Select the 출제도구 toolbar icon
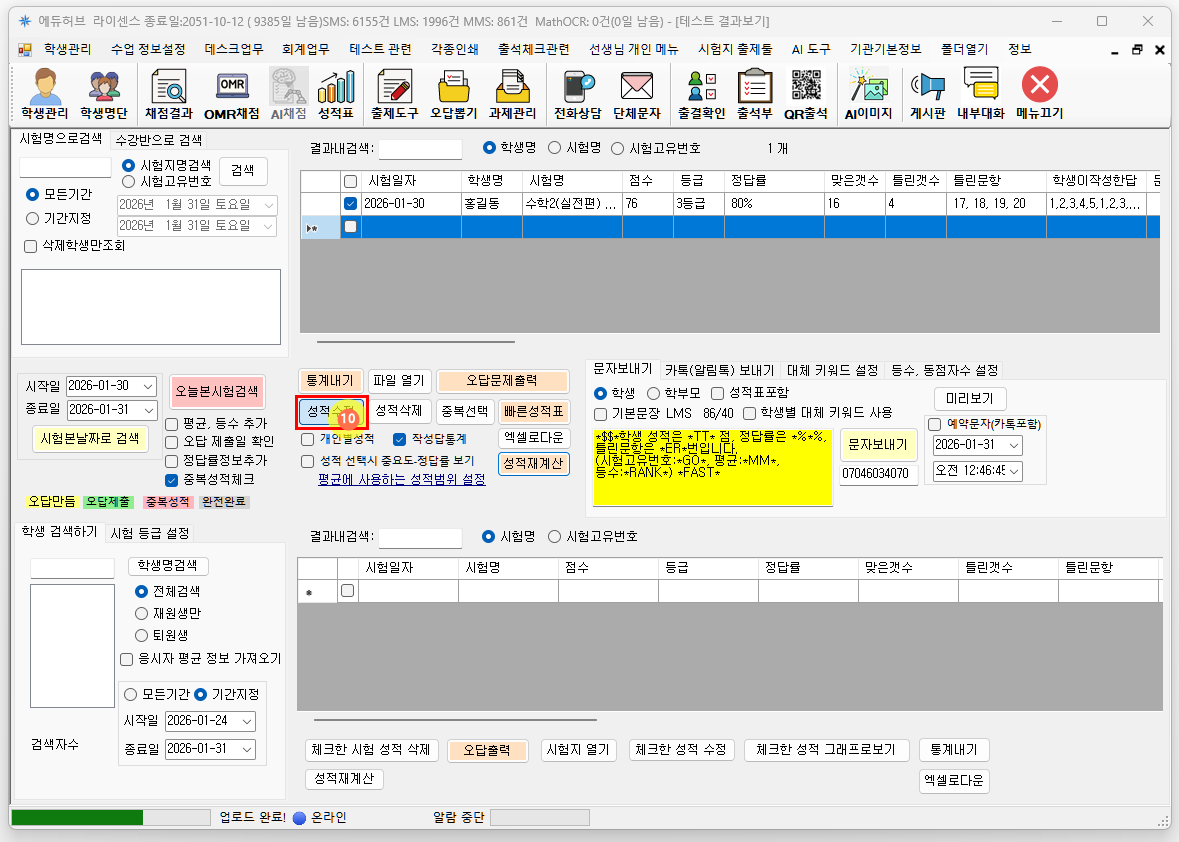 (x=393, y=94)
